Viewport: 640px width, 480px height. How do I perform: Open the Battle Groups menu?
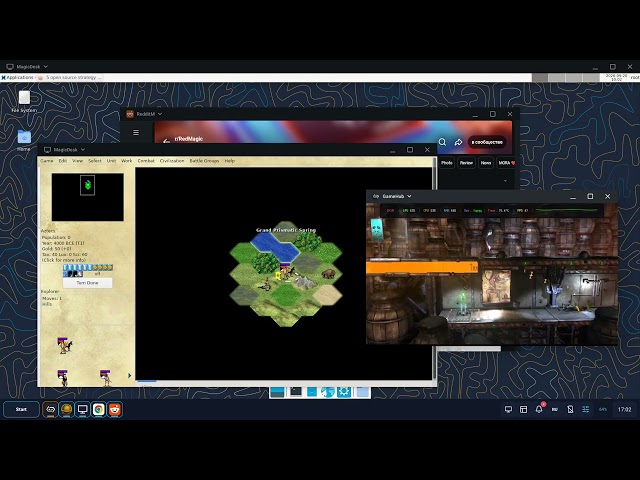(204, 161)
